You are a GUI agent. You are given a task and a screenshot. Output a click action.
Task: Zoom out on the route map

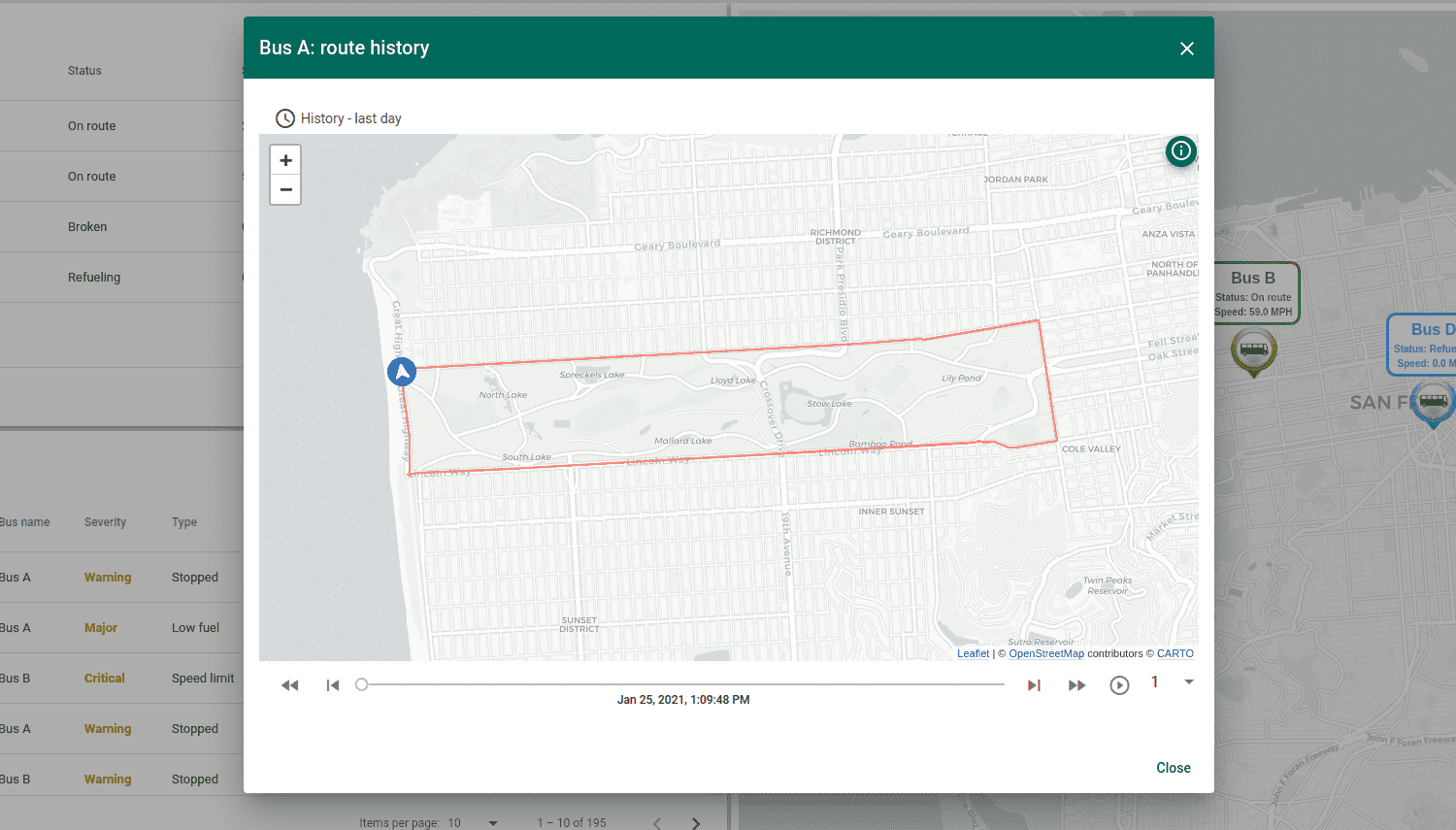tap(284, 189)
